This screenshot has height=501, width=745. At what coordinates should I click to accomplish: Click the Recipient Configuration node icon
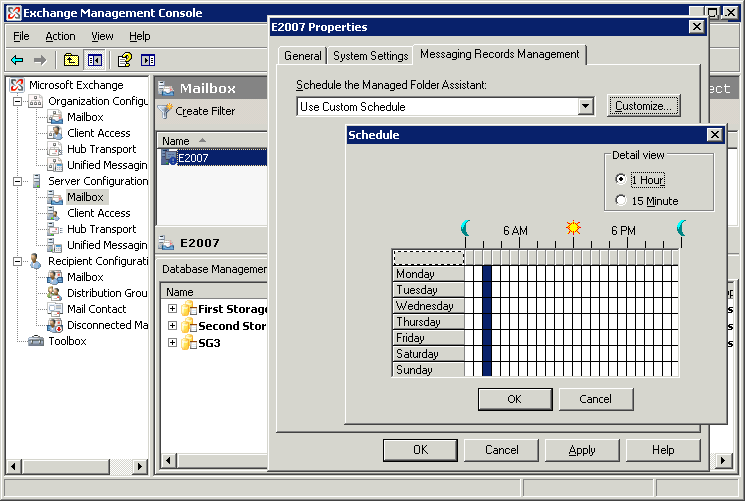[x=36, y=261]
